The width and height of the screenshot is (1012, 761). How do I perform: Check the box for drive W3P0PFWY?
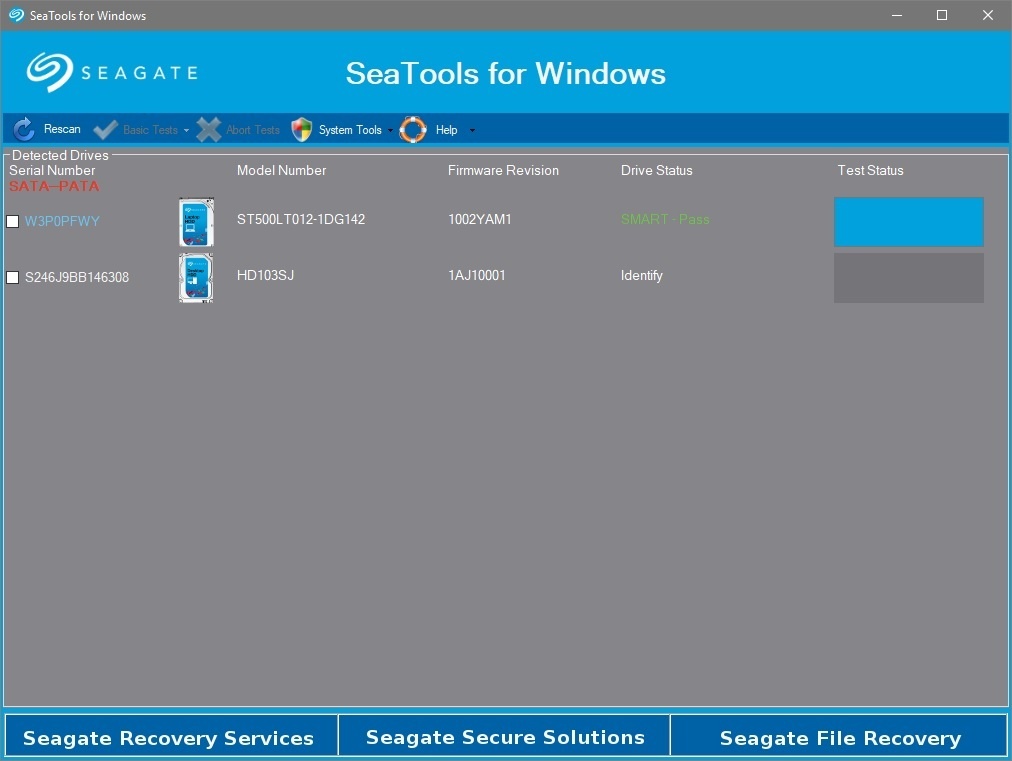click(12, 221)
